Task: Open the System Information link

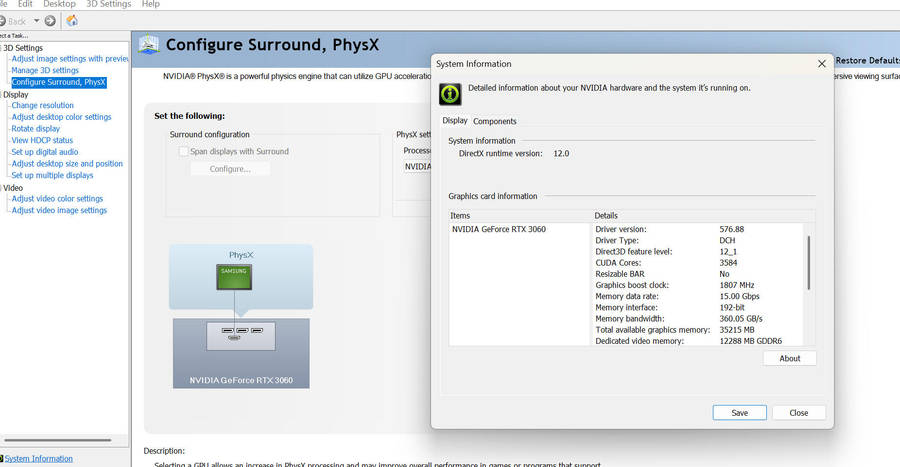Action: [x=39, y=459]
